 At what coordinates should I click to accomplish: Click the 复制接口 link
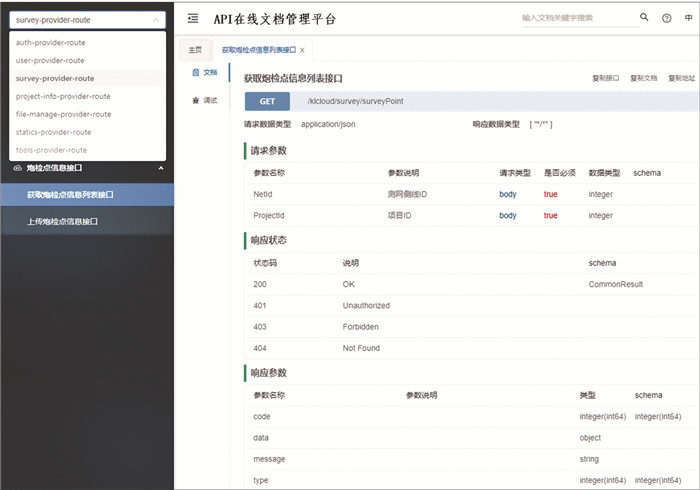606,77
